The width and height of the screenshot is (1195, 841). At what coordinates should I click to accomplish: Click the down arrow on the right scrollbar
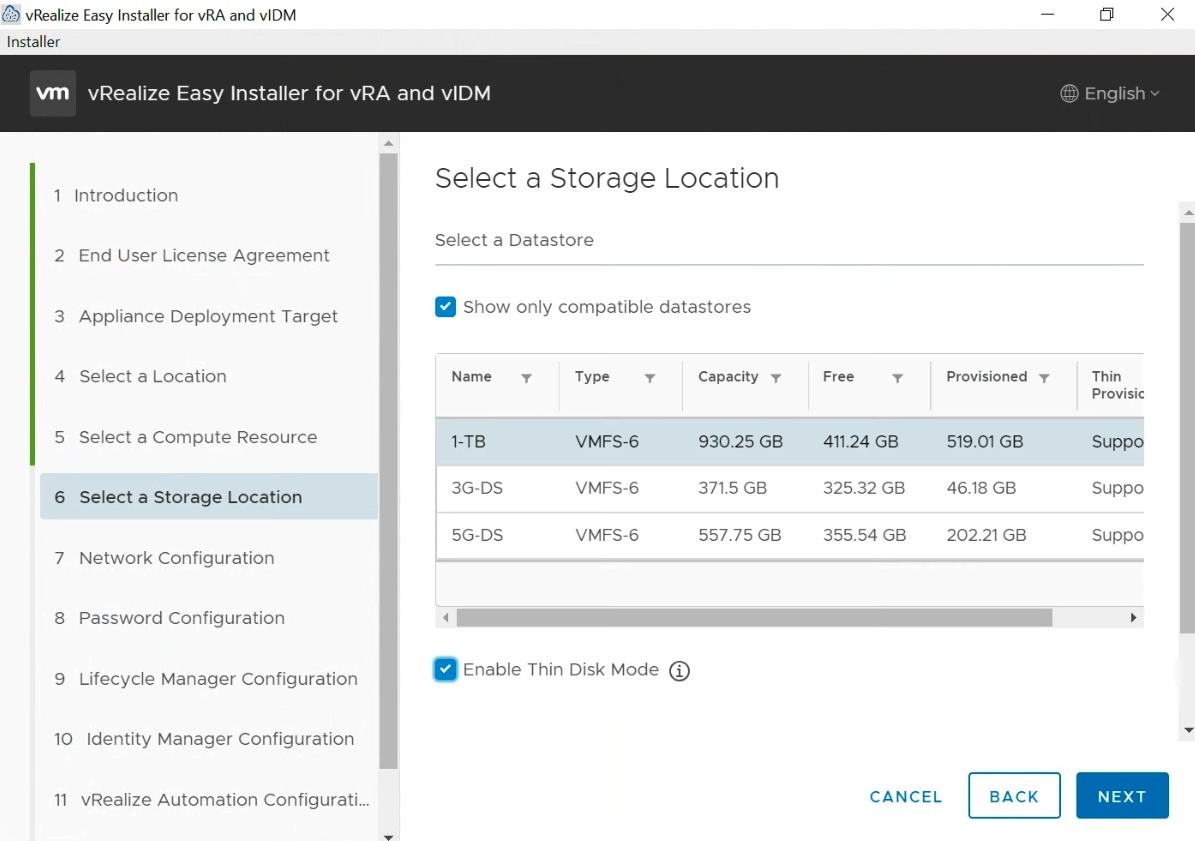point(1186,732)
